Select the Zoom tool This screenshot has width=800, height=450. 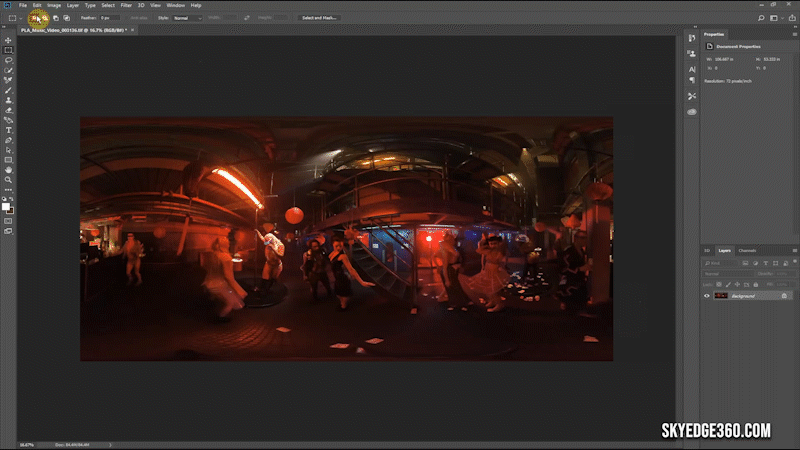coord(8,180)
